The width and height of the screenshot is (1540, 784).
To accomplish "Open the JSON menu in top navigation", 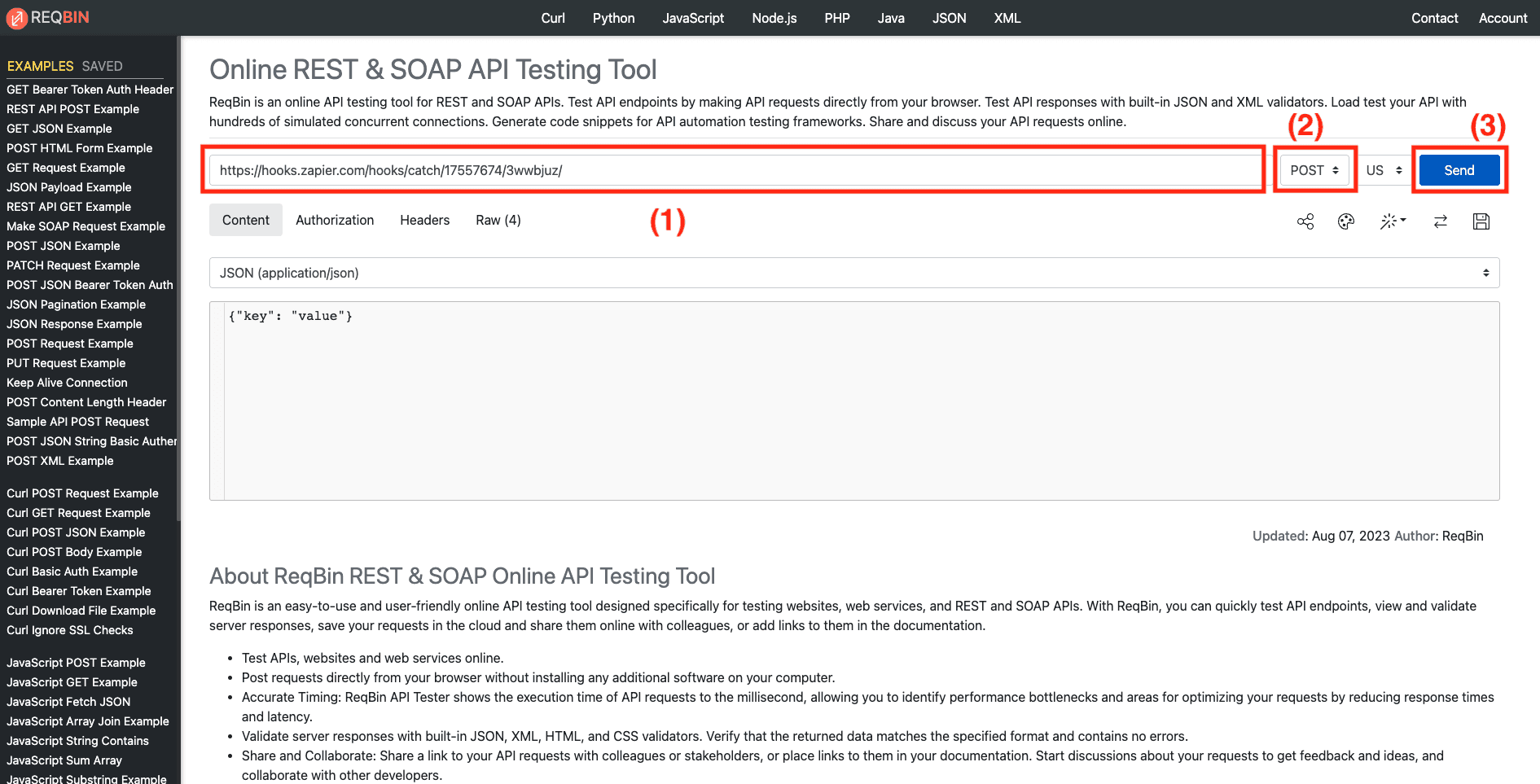I will (x=950, y=18).
